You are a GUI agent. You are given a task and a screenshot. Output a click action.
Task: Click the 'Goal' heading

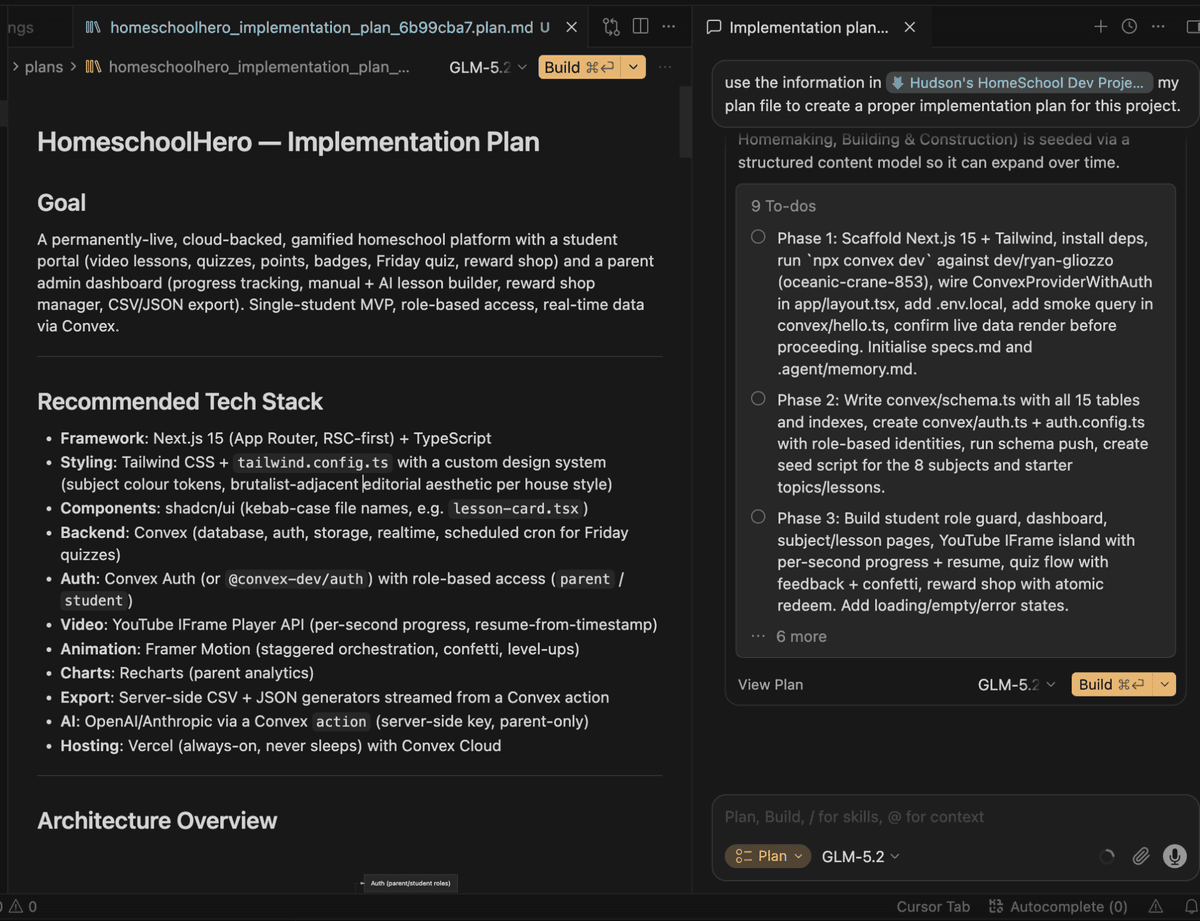(x=62, y=202)
